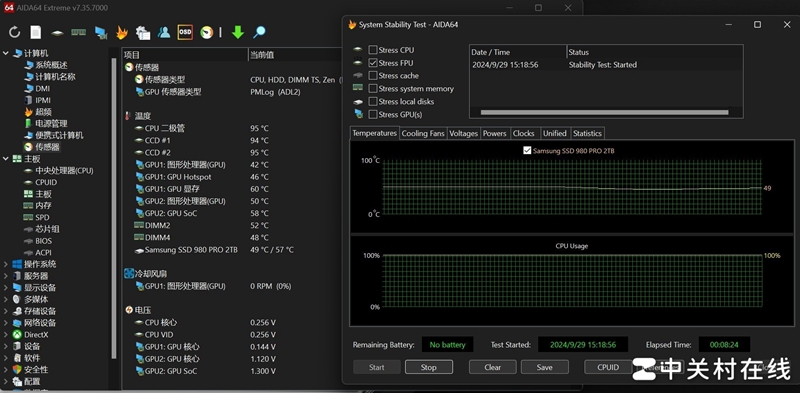Click the status log horizontal scrollbar
The height and width of the screenshot is (393, 800).
605,112
